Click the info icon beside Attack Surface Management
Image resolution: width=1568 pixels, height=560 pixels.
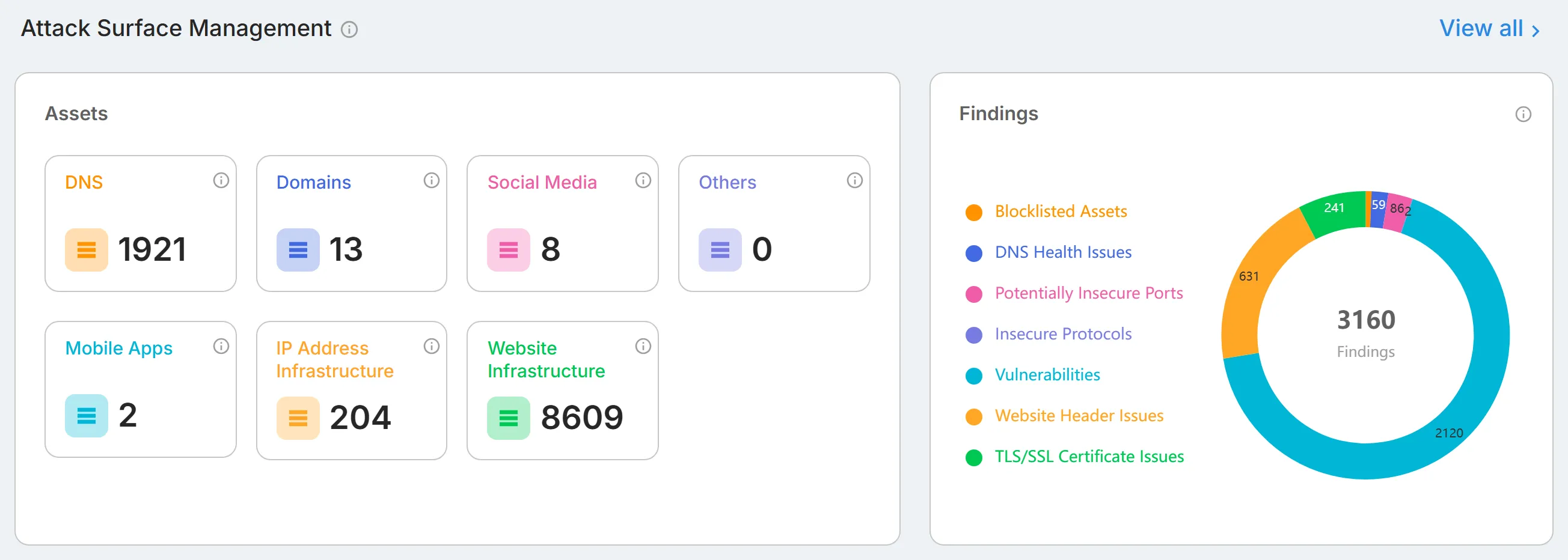coord(349,29)
